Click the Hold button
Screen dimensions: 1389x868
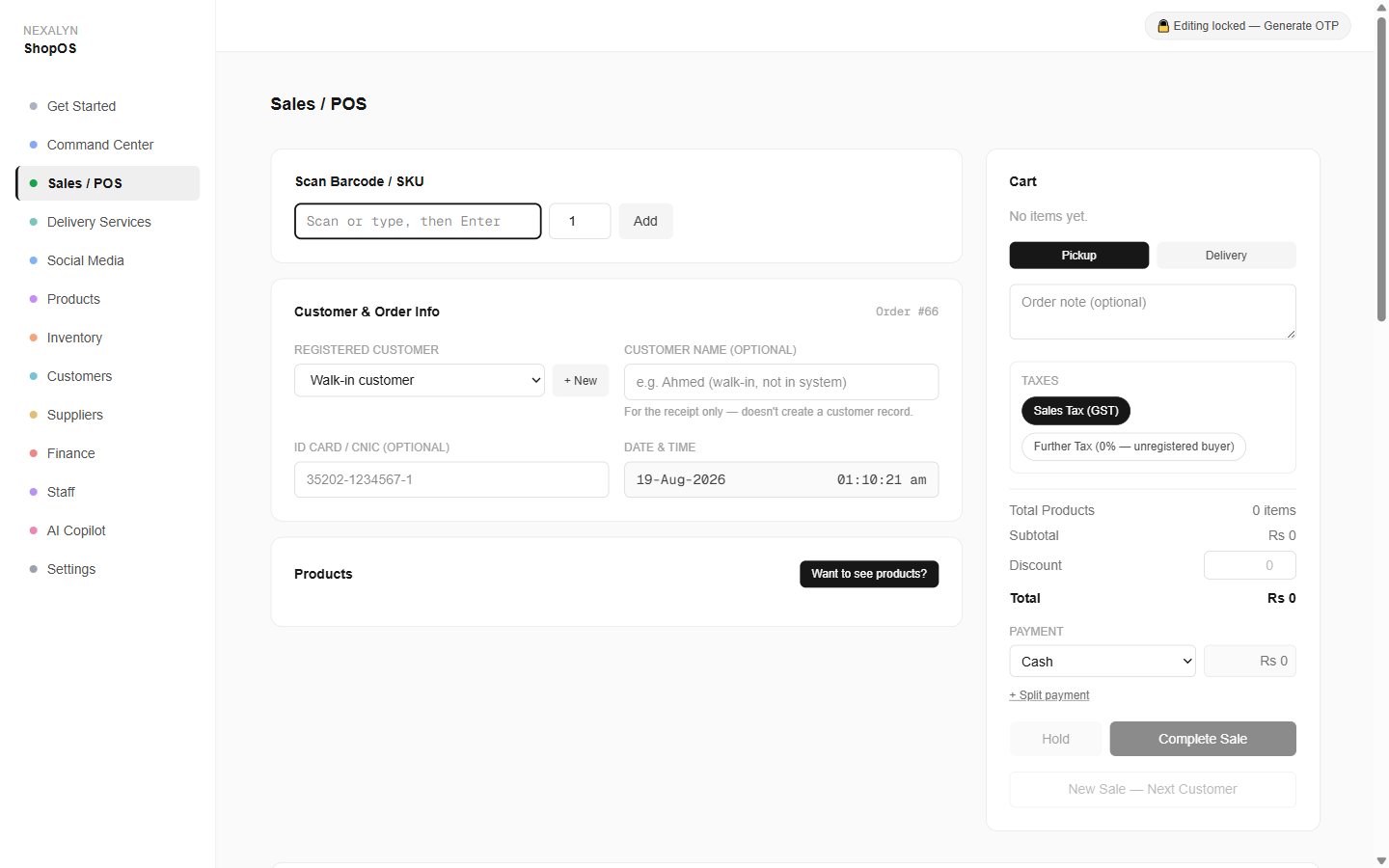[x=1055, y=739]
